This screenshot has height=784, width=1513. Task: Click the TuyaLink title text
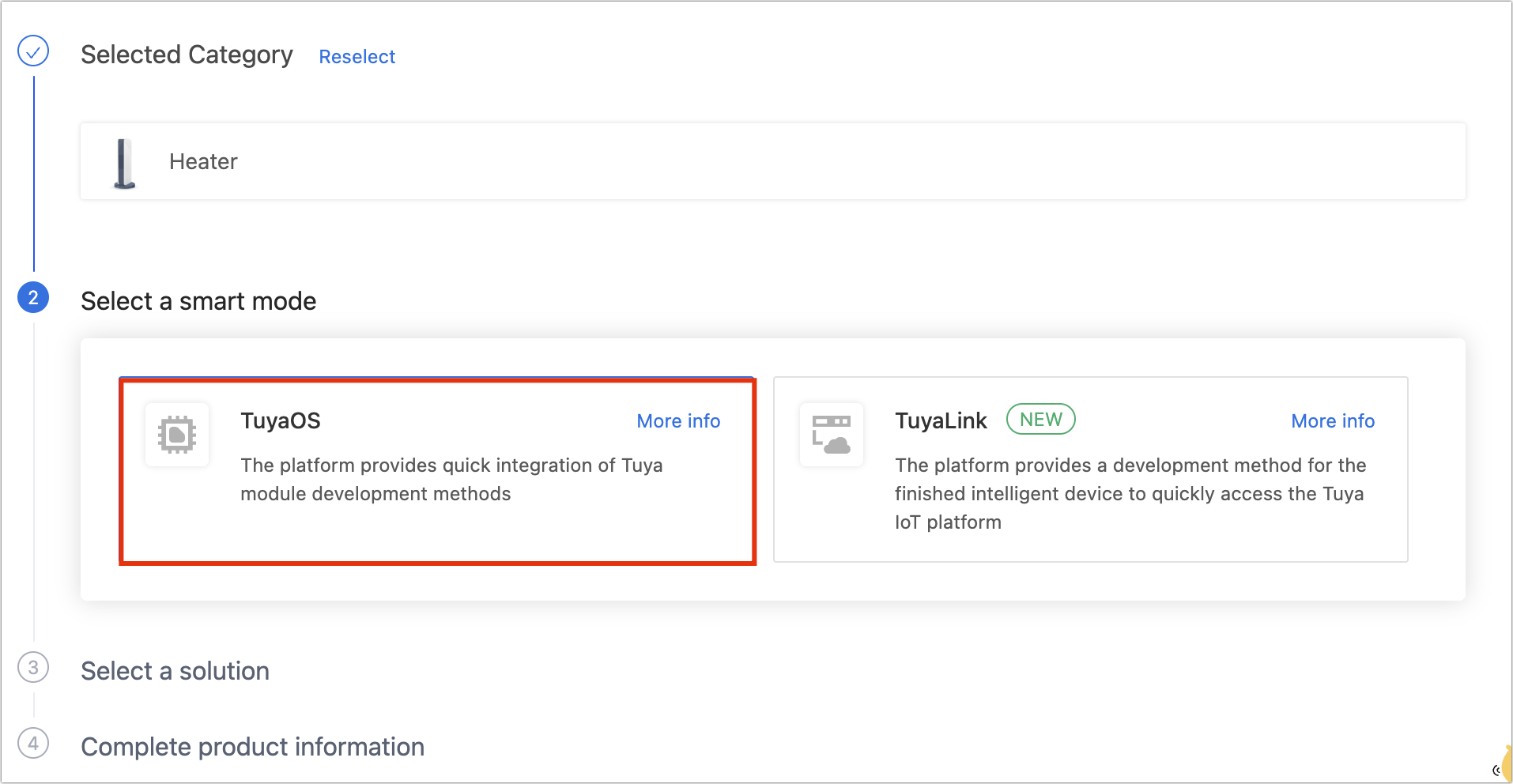tap(941, 420)
